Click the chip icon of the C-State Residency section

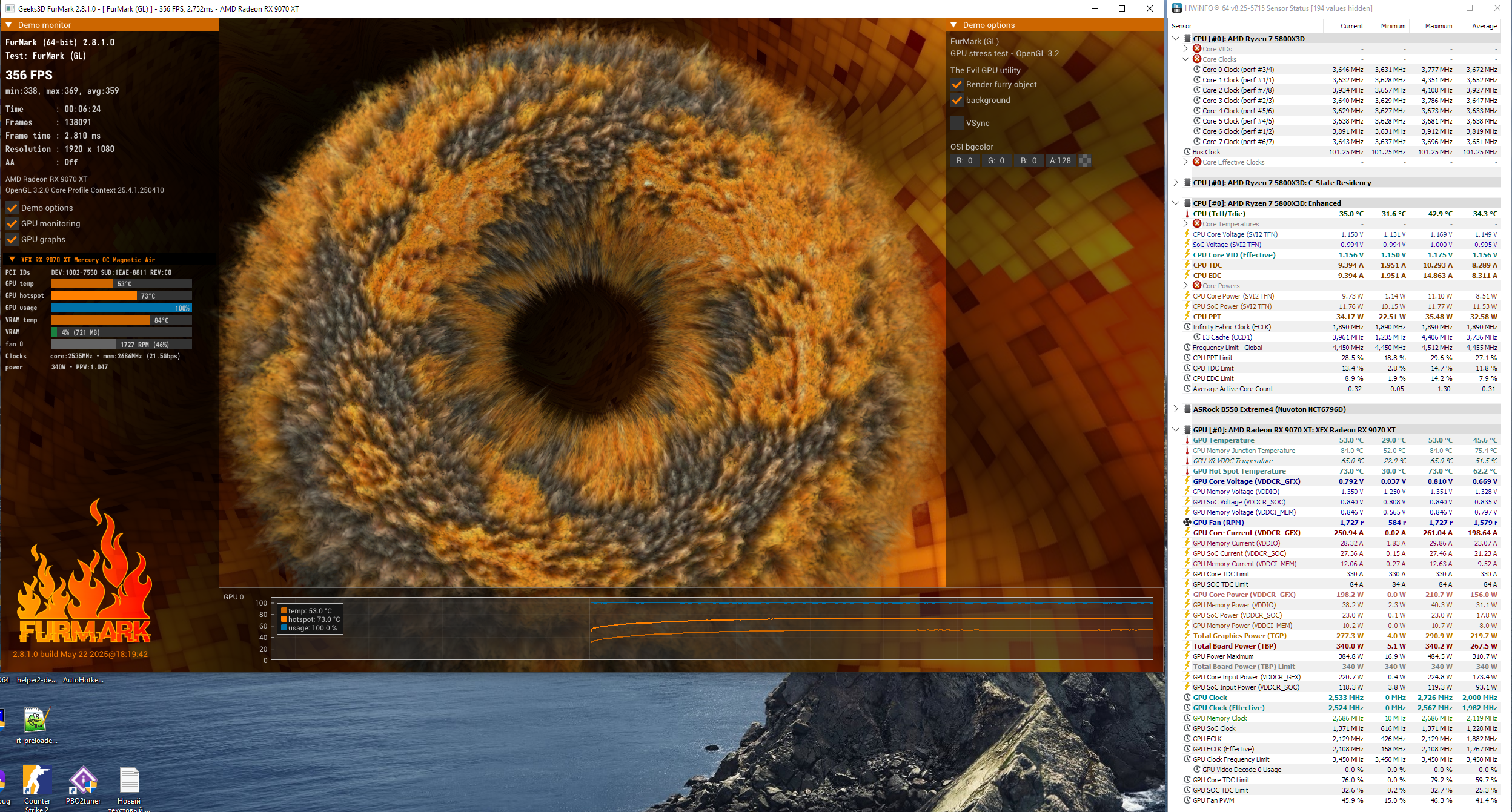[1187, 183]
